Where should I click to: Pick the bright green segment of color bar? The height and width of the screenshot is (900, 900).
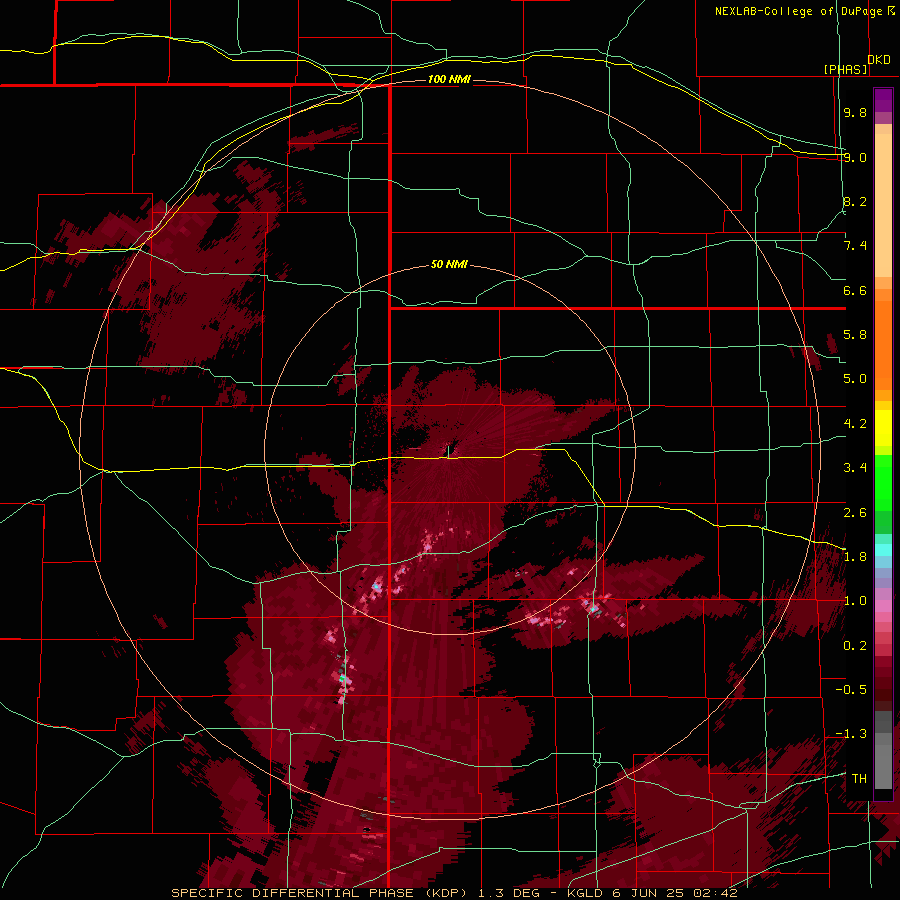(x=883, y=483)
